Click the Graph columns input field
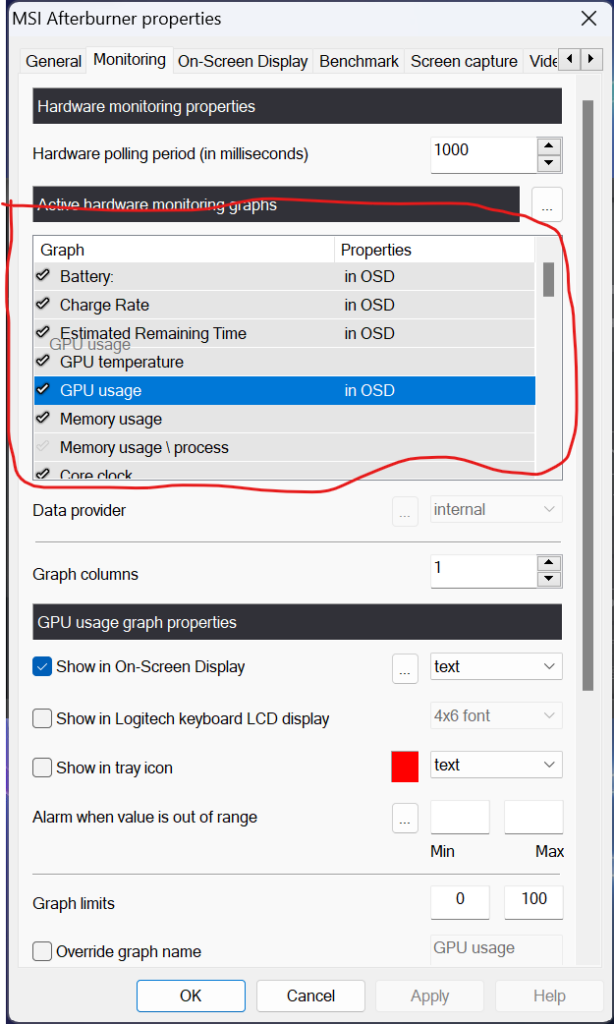 (483, 571)
